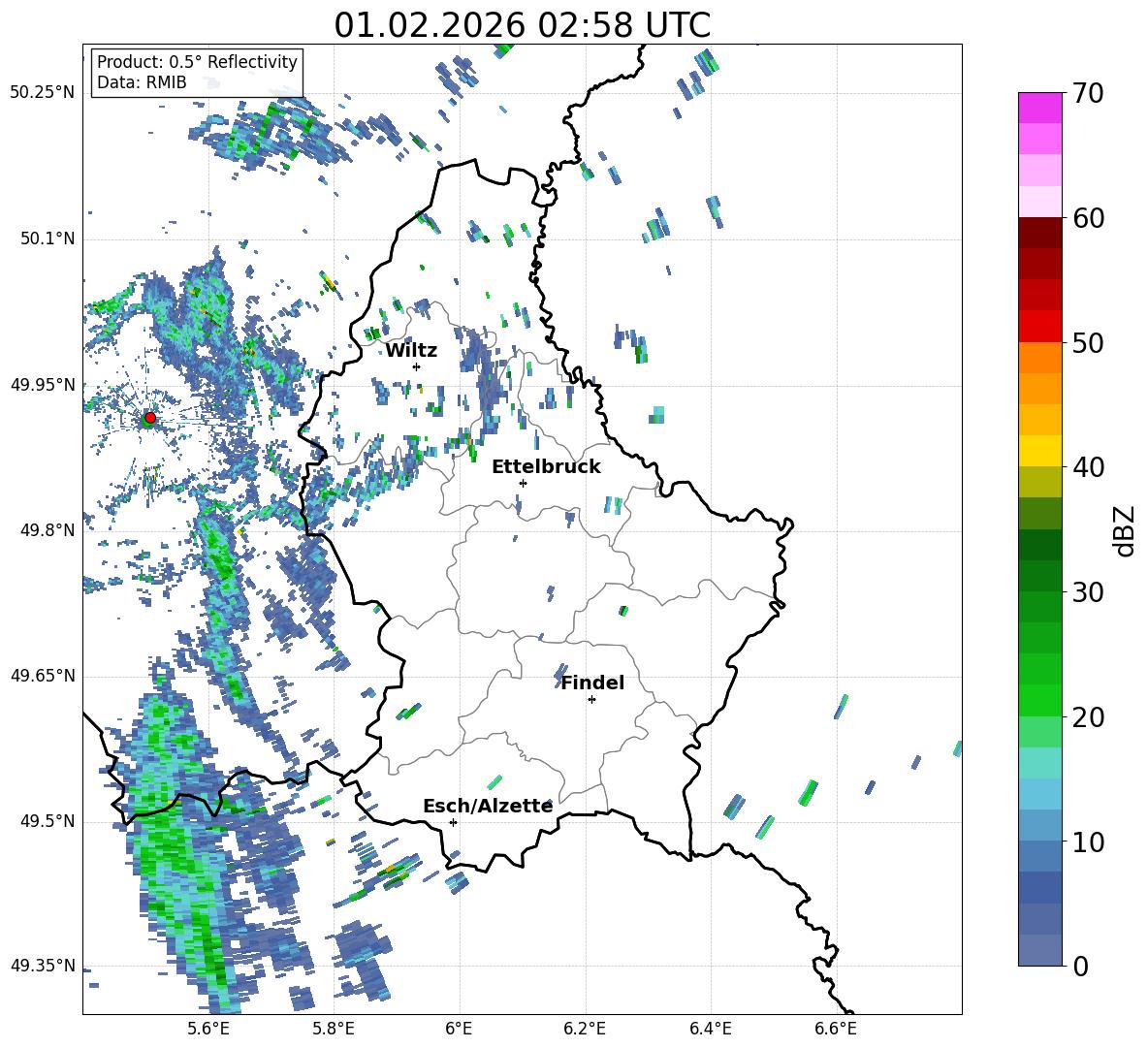Click the 50.1°N latitude tick label

48,238
